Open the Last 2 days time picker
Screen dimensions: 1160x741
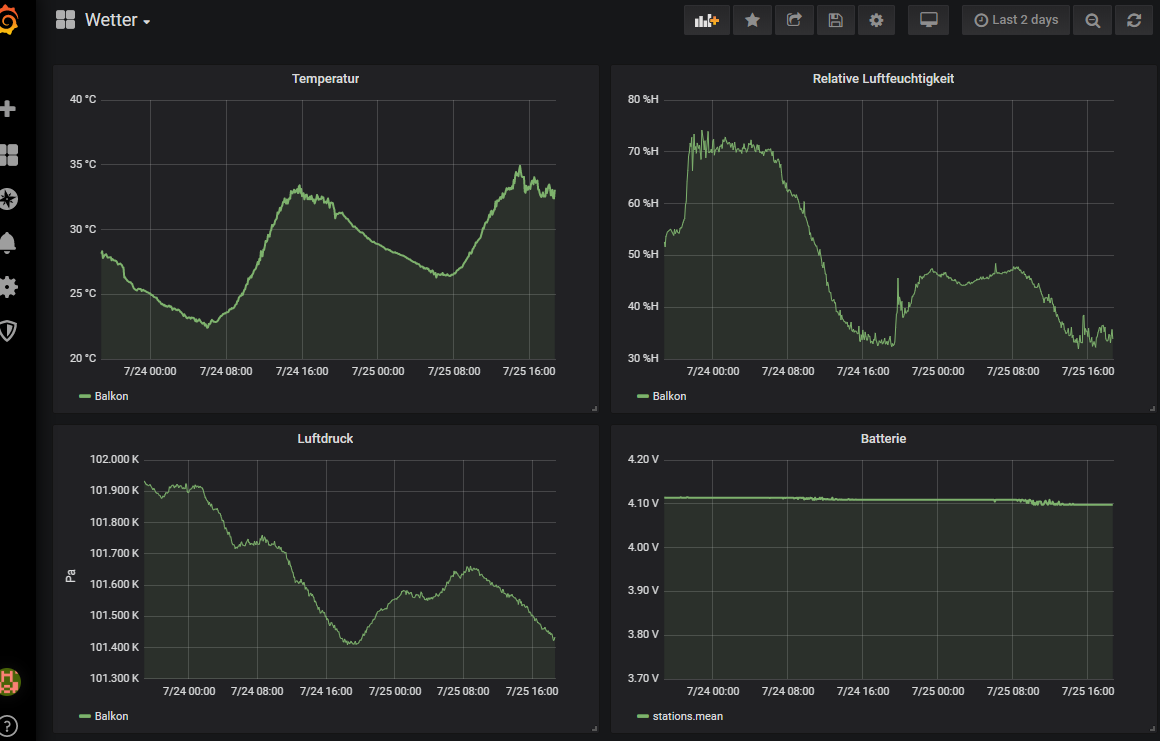1016,21
